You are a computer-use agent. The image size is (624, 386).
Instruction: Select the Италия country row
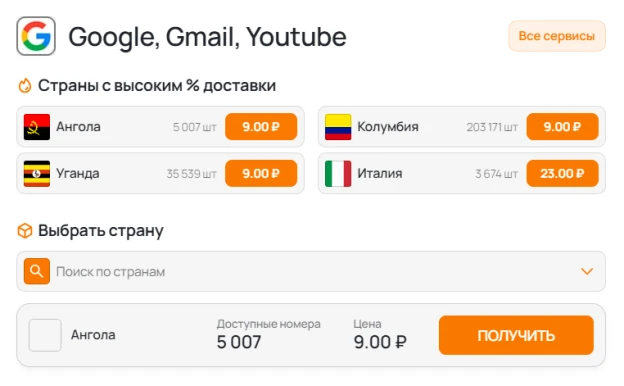pyautogui.click(x=462, y=174)
